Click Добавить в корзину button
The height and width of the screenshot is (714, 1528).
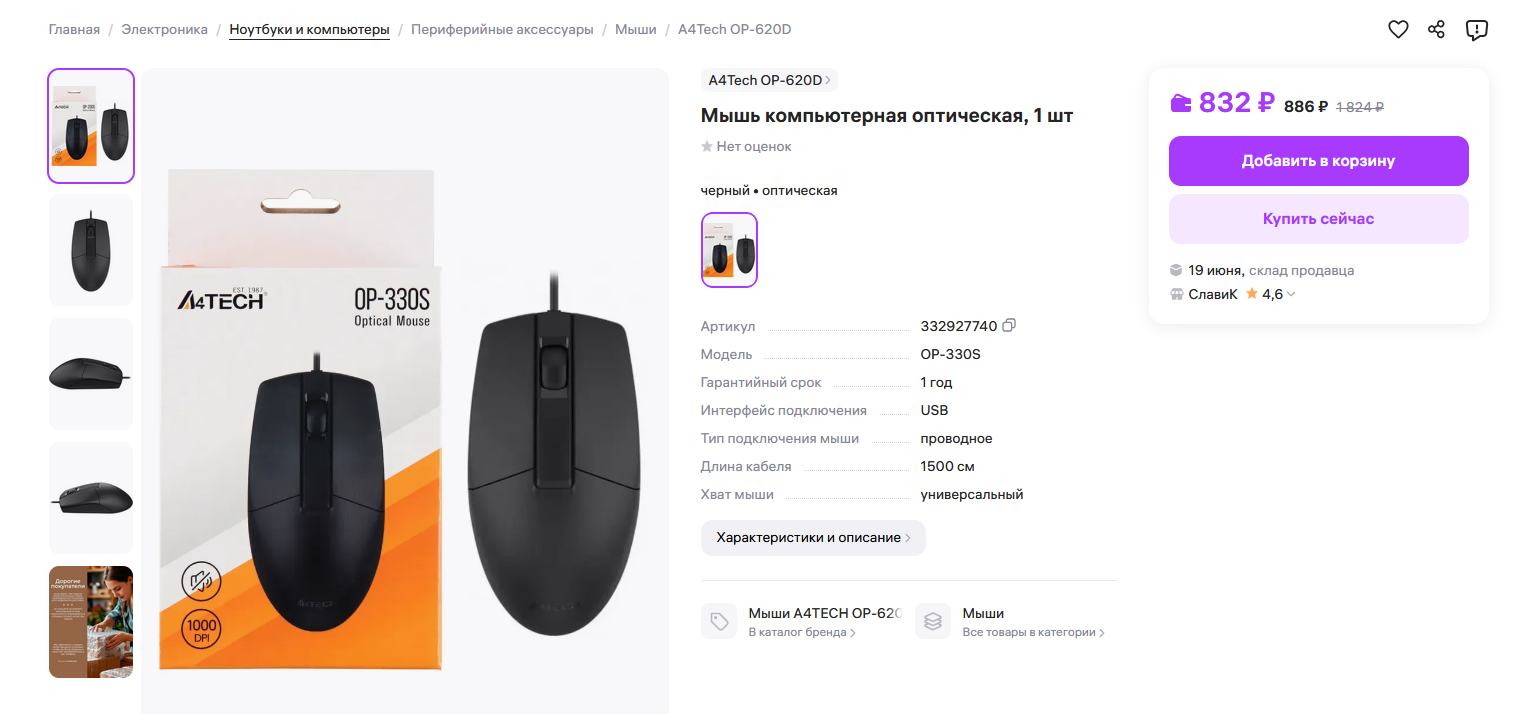[1318, 161]
